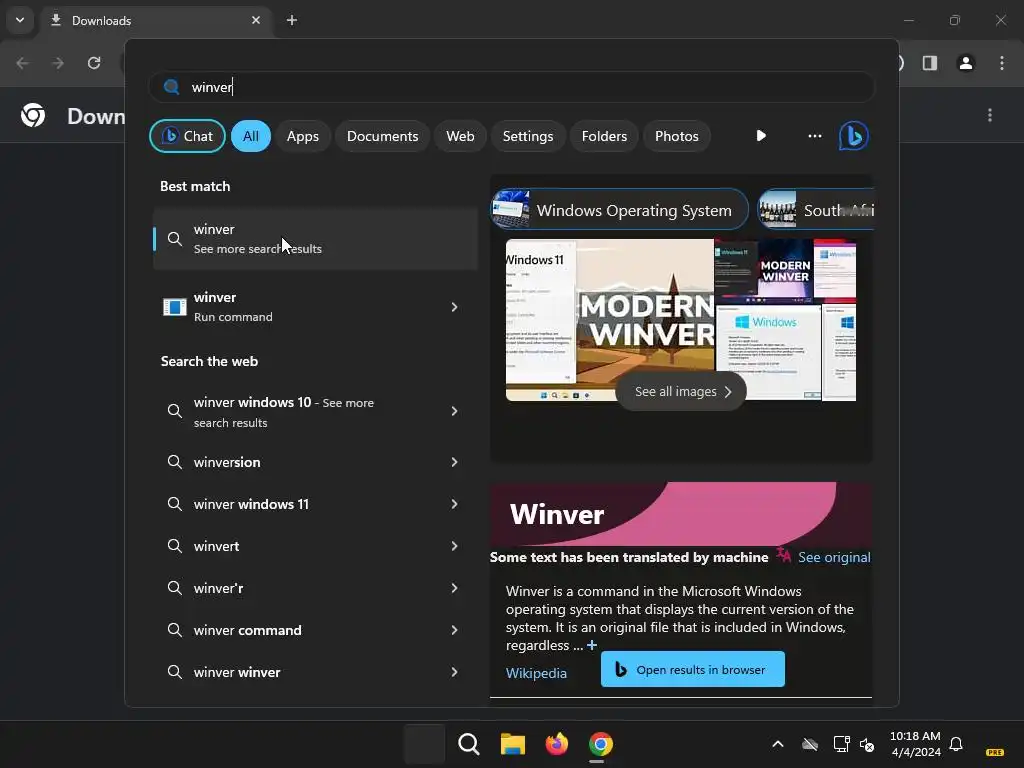Expand the winver windows 10 suggestion arrow
Viewport: 1024px width, 768px height.
(x=455, y=411)
